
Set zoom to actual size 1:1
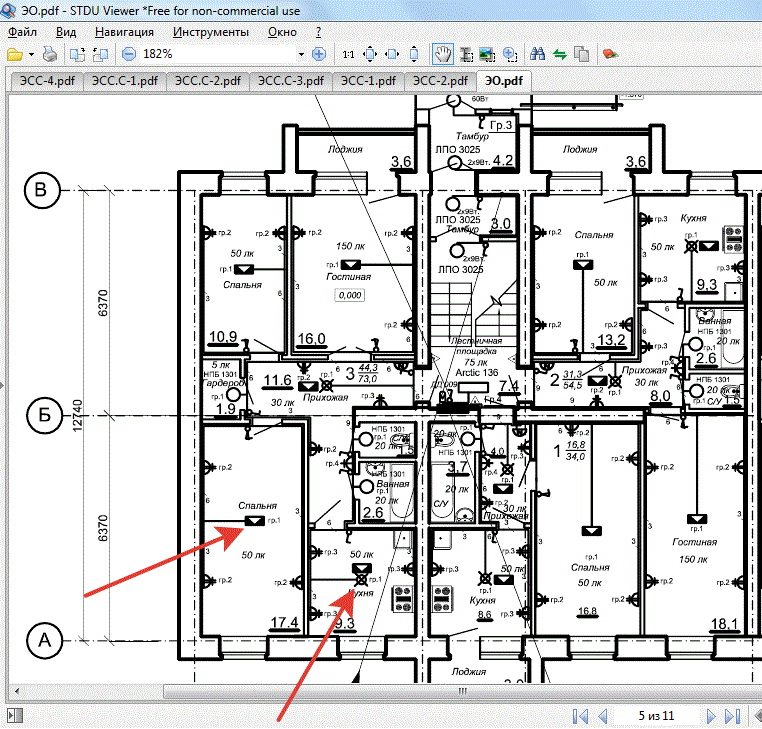tap(348, 53)
